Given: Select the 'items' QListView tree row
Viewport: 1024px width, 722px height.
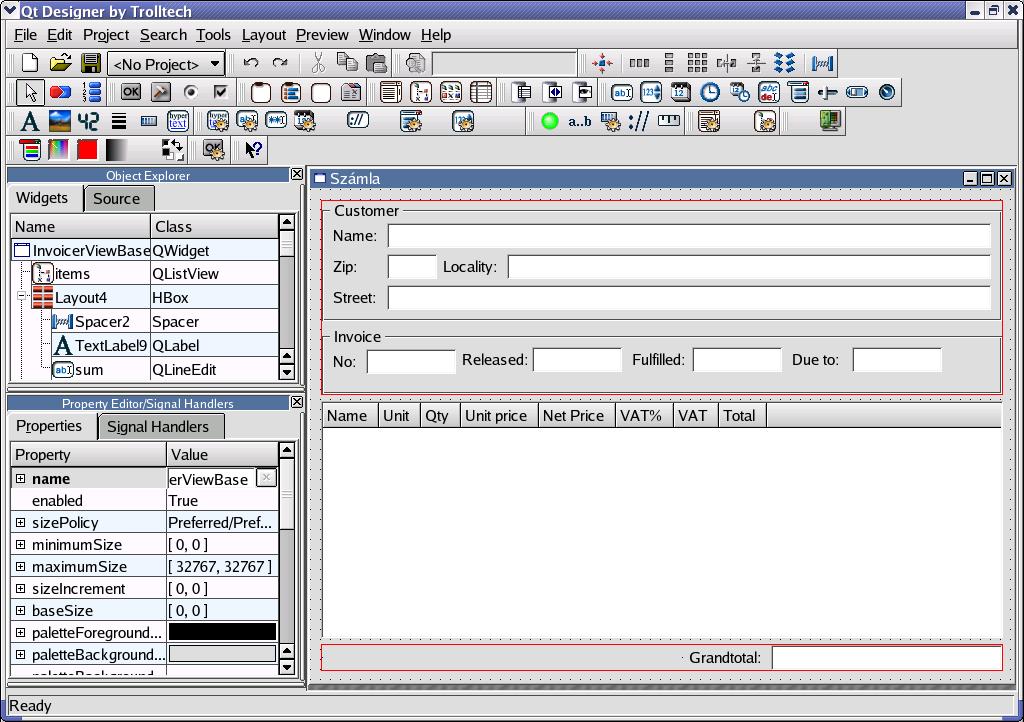Looking at the screenshot, I should click(144, 274).
